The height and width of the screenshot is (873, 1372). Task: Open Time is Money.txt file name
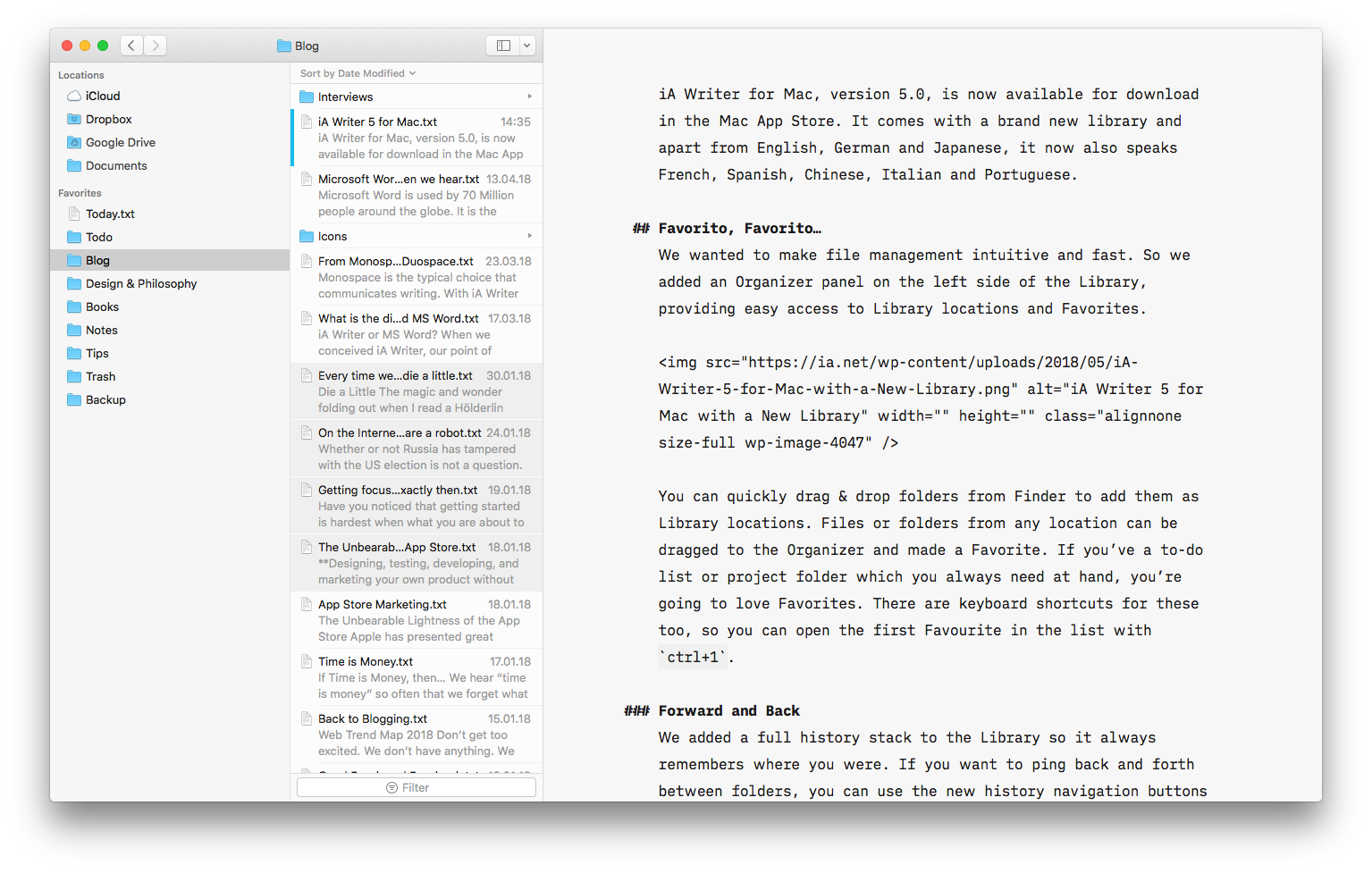pos(366,661)
